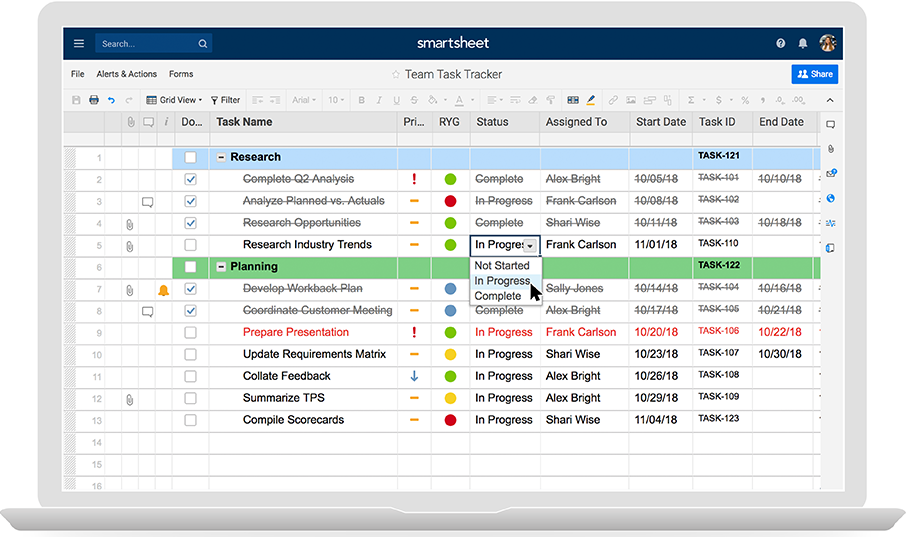
Task: Click the percent format icon
Action: [745, 100]
